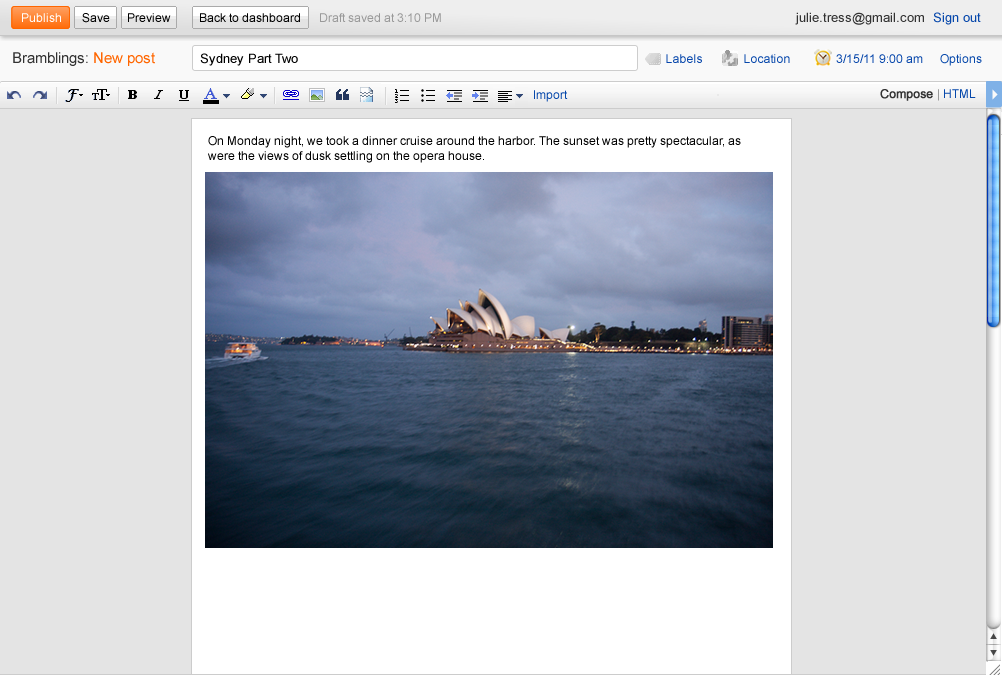Apply italic formatting
This screenshot has height=675, width=1002.
coord(158,94)
